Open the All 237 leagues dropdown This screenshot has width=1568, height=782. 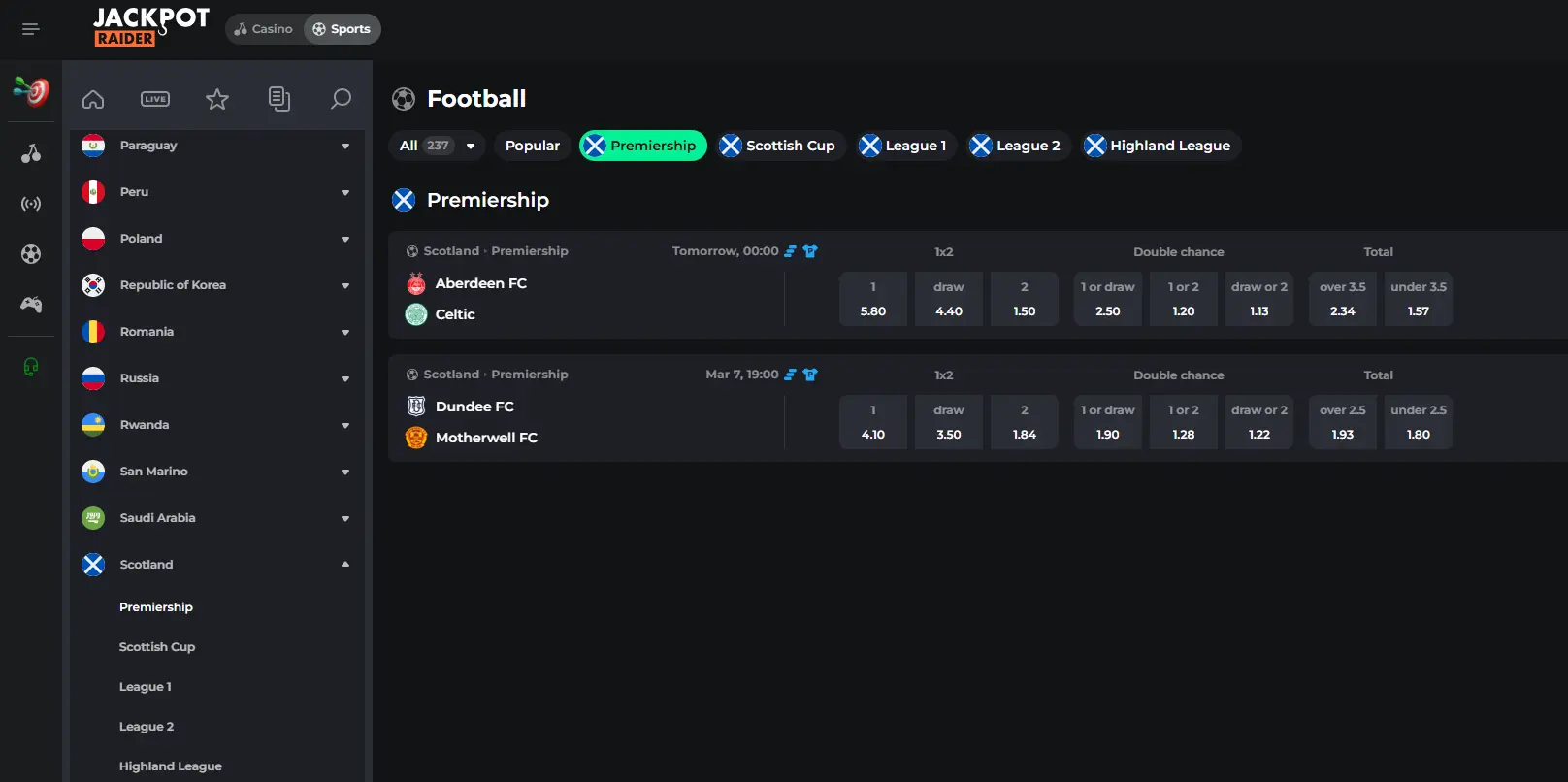point(438,146)
